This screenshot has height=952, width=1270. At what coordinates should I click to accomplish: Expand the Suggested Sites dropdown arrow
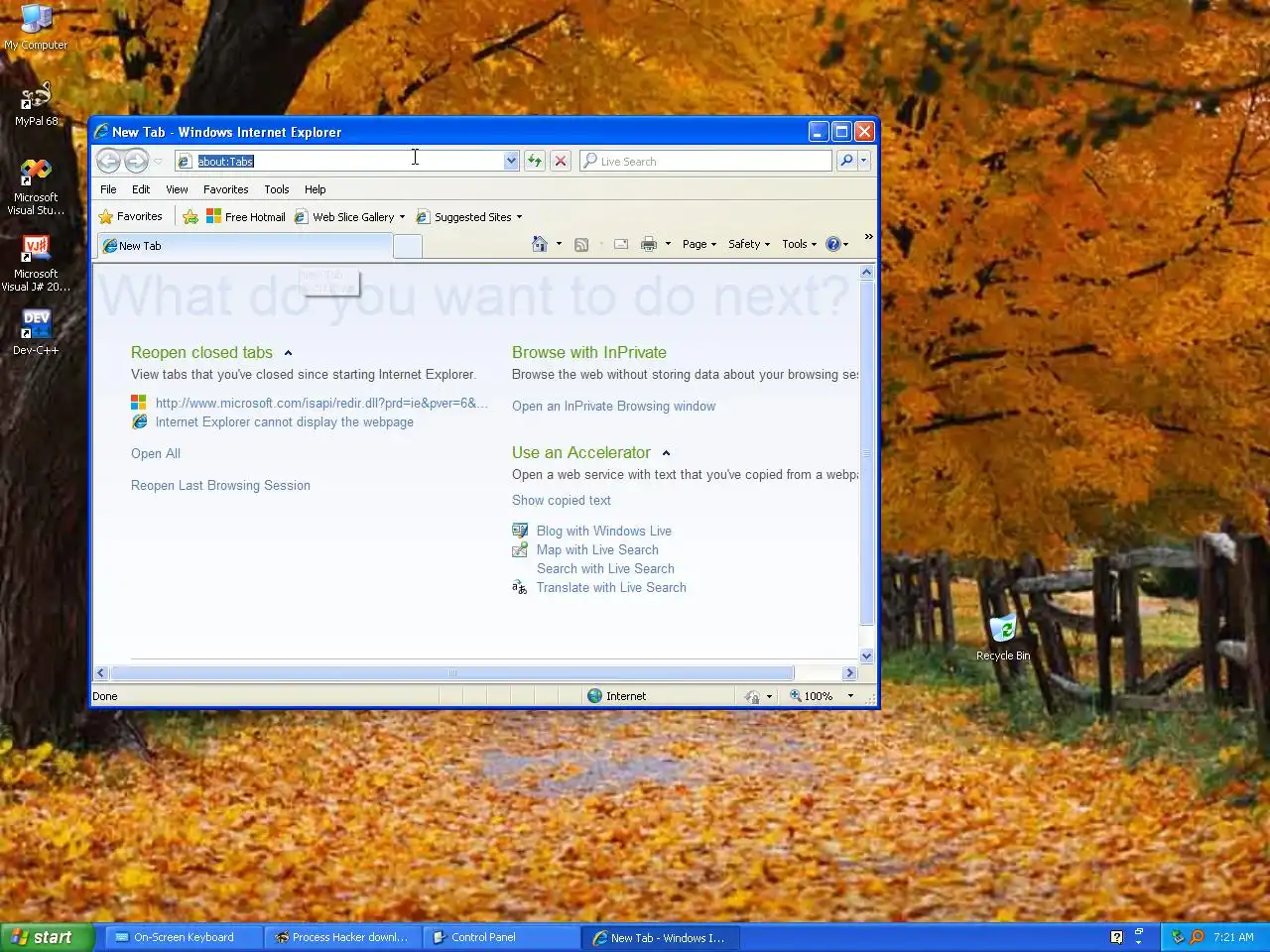(x=519, y=217)
